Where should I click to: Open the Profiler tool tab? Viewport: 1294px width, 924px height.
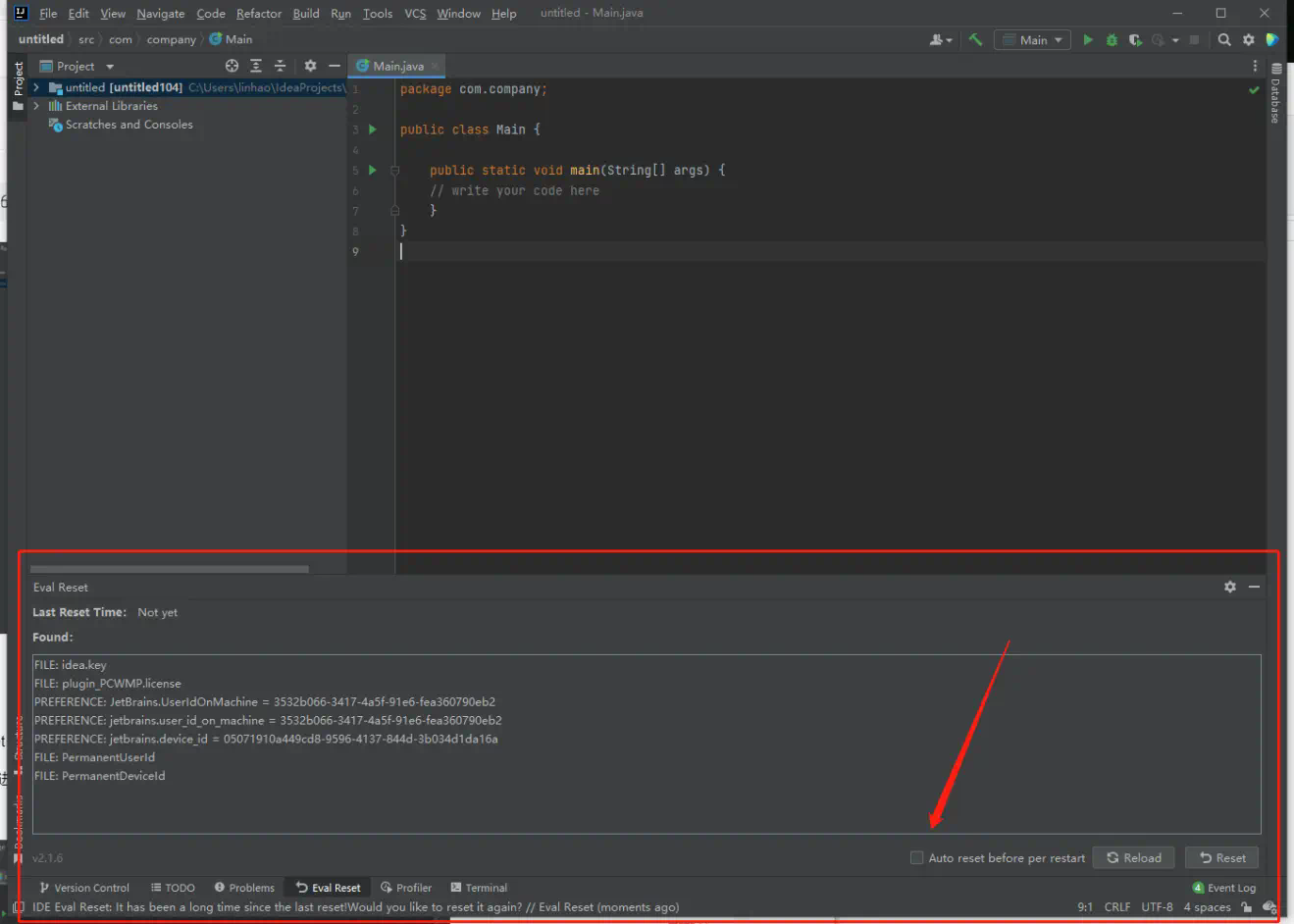pyautogui.click(x=406, y=888)
